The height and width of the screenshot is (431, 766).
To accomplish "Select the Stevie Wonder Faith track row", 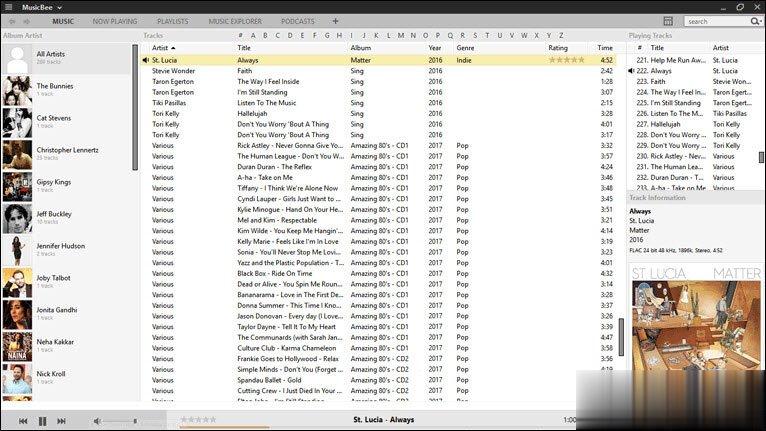I will [378, 71].
